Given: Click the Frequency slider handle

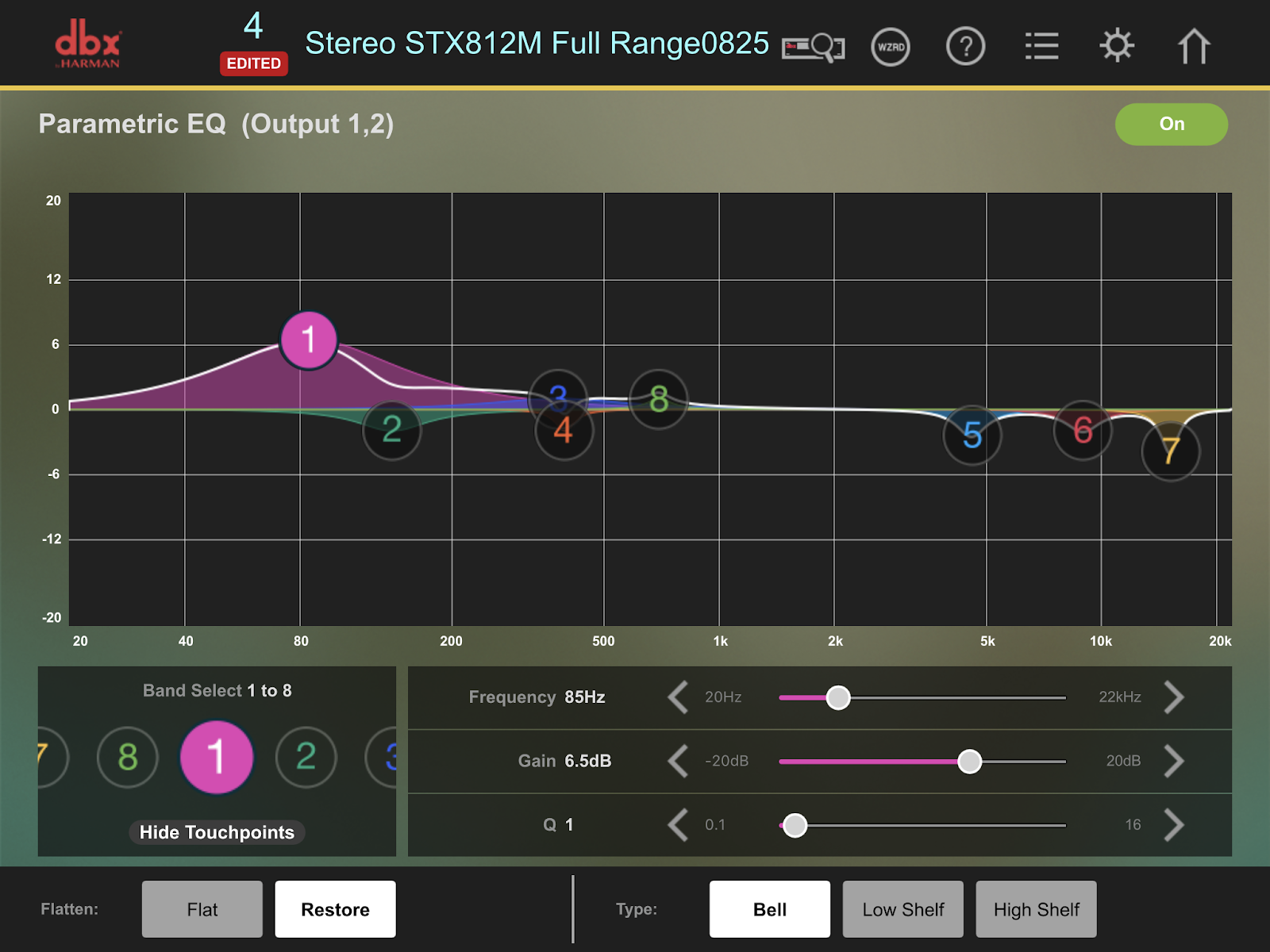Looking at the screenshot, I should [838, 697].
